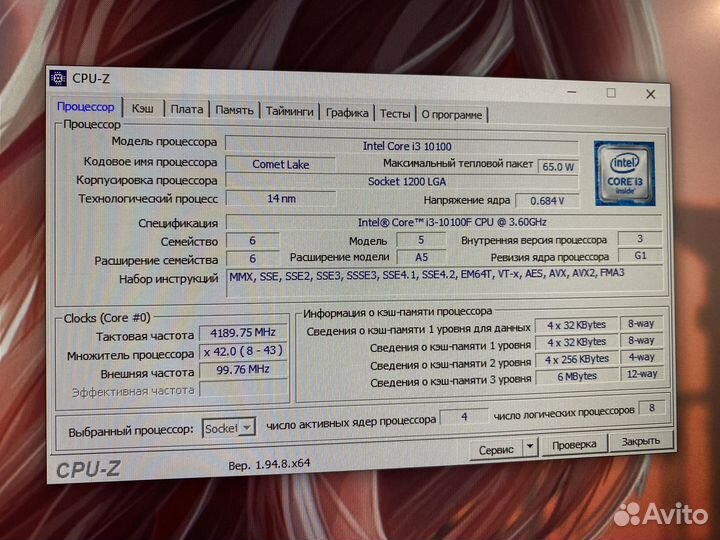This screenshot has height=540, width=720.
Task: Open the О программе tab
Action: (x=452, y=115)
